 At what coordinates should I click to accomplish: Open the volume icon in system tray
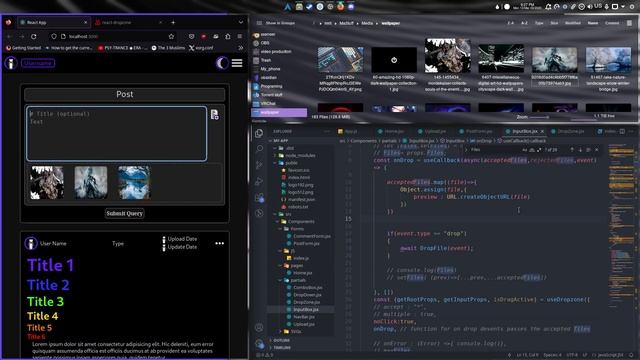click(x=589, y=7)
